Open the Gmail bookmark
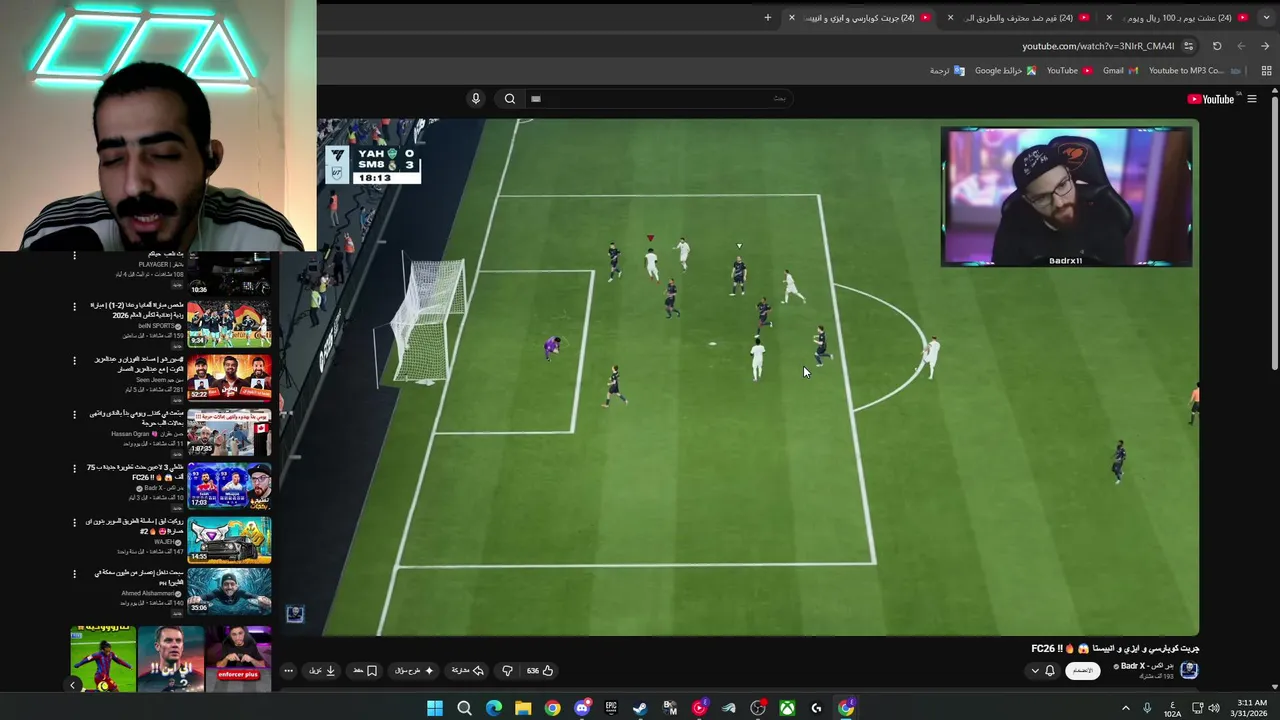Screen dimensions: 1280x720 click(x=1120, y=71)
